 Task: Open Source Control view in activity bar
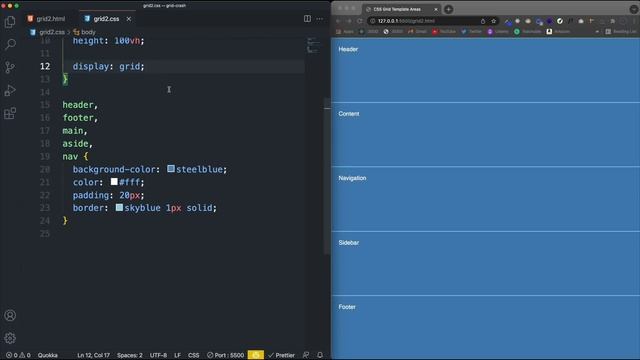pos(10,67)
